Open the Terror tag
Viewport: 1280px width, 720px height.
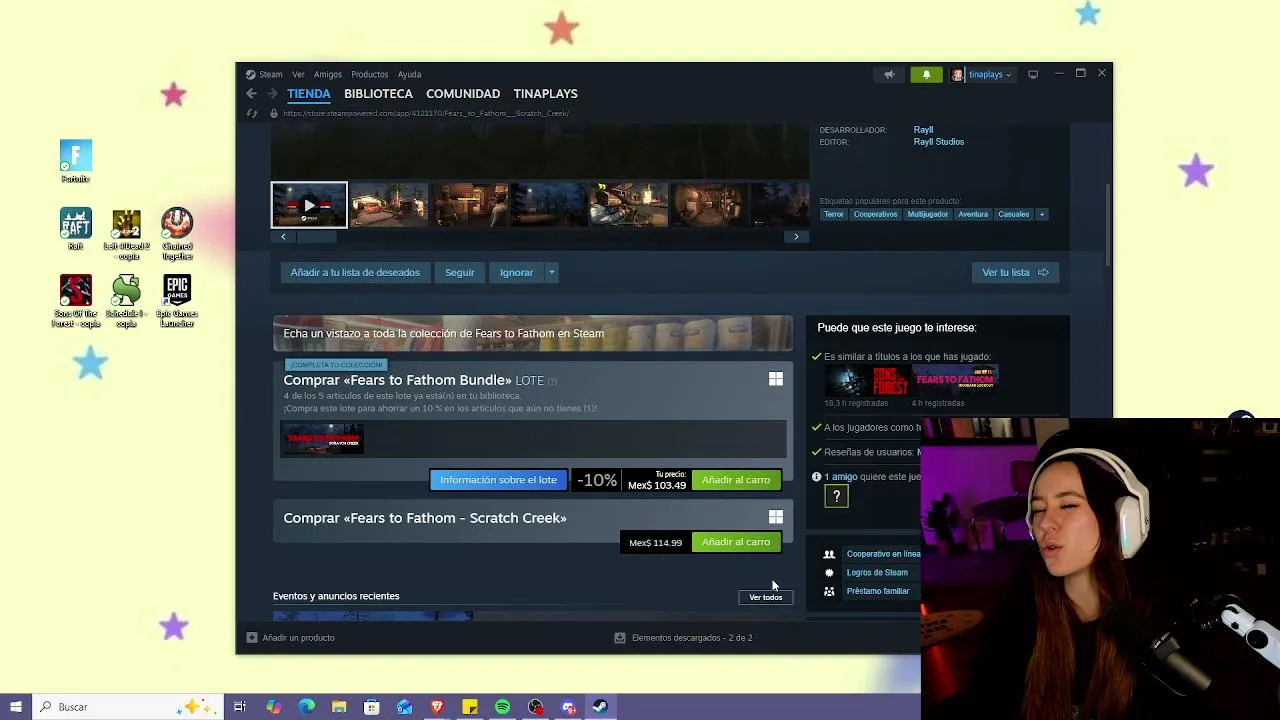pos(834,214)
